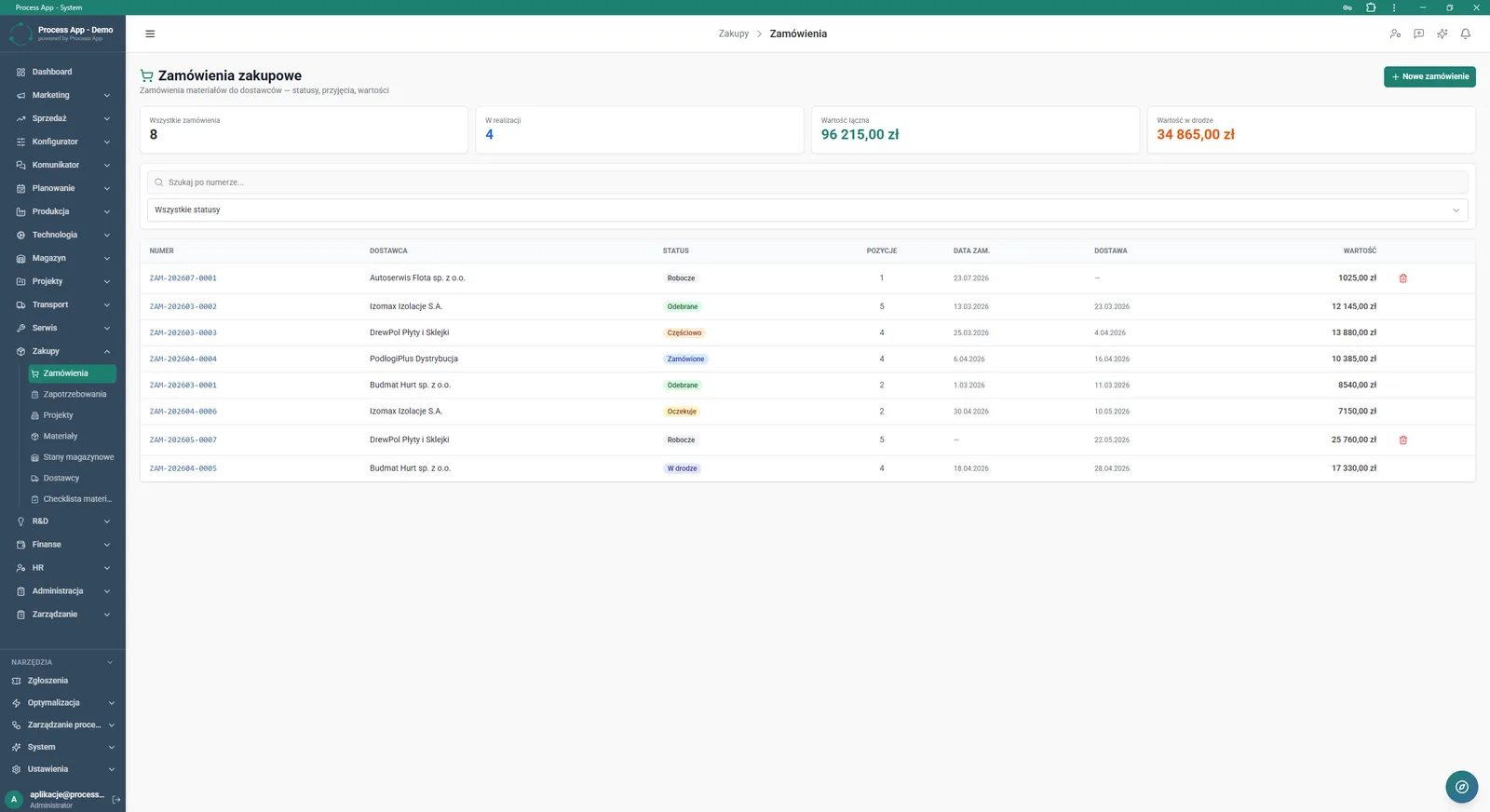Expand the Projekty section chevron
Screen dimensions: 1490x812
[x=107, y=281]
